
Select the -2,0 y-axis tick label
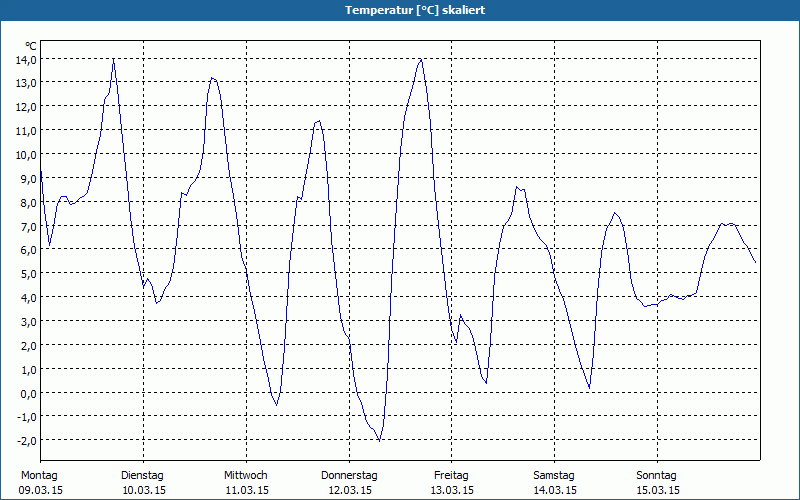(x=27, y=441)
